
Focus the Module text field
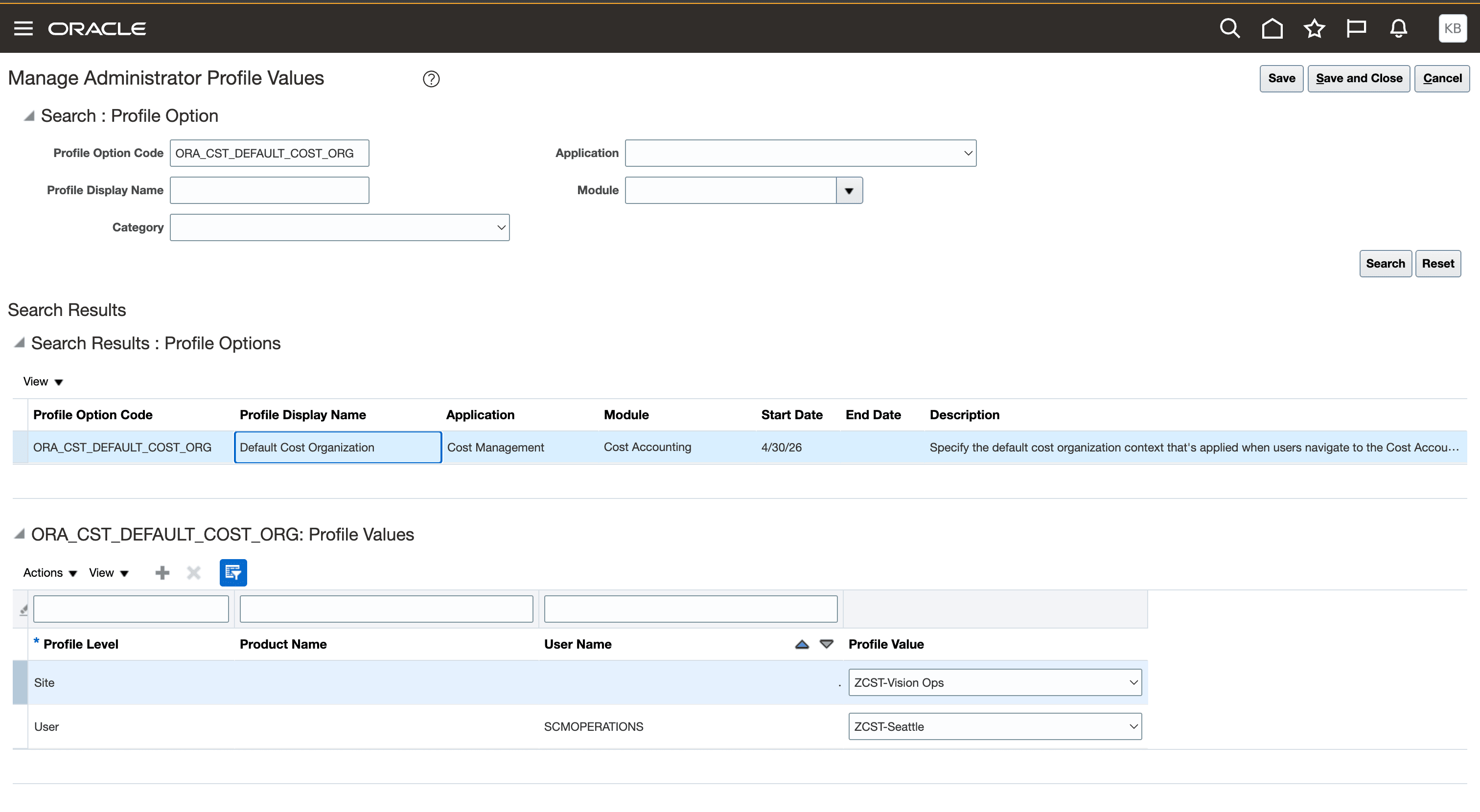[730, 190]
